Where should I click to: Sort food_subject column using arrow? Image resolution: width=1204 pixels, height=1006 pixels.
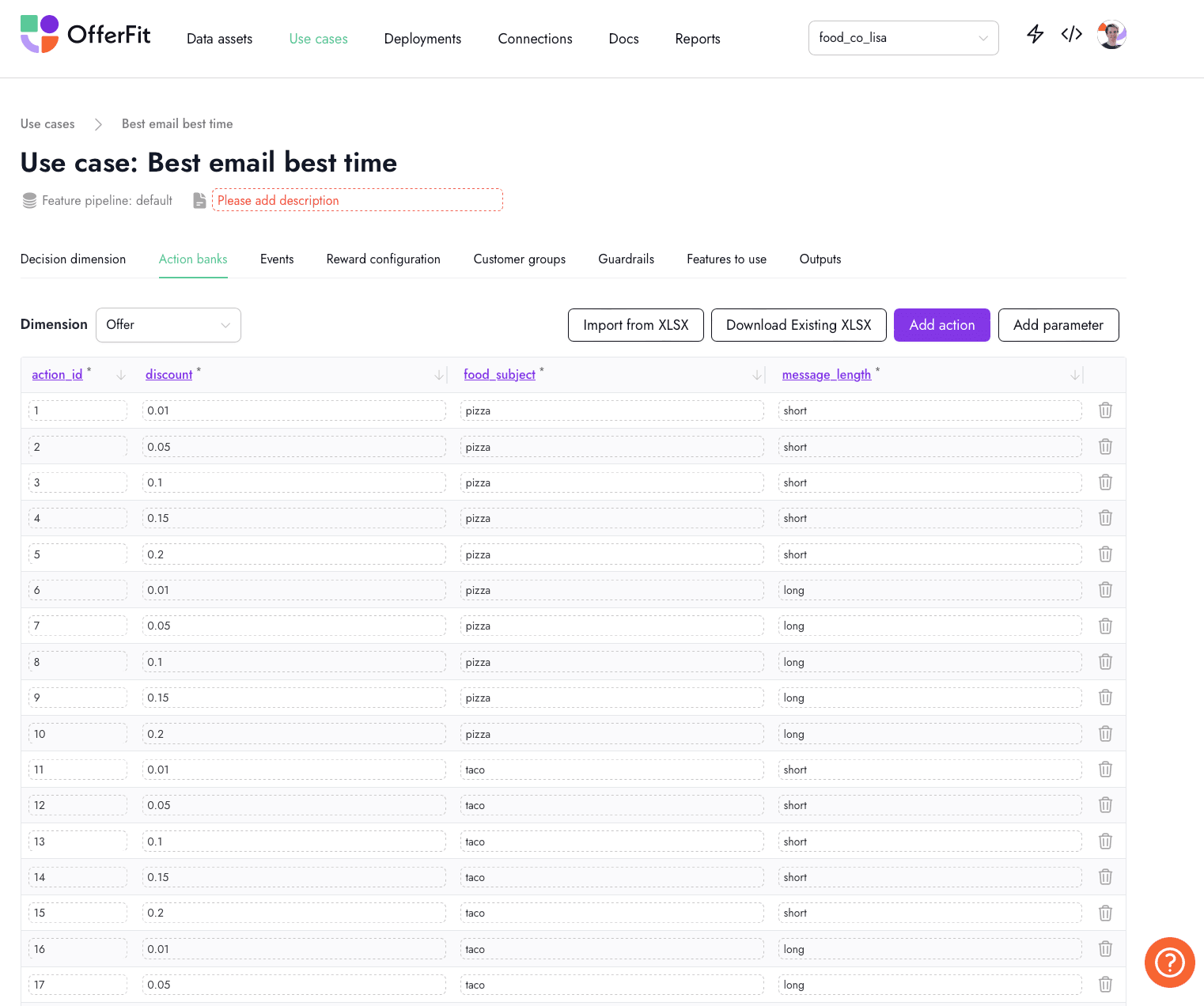tap(757, 375)
